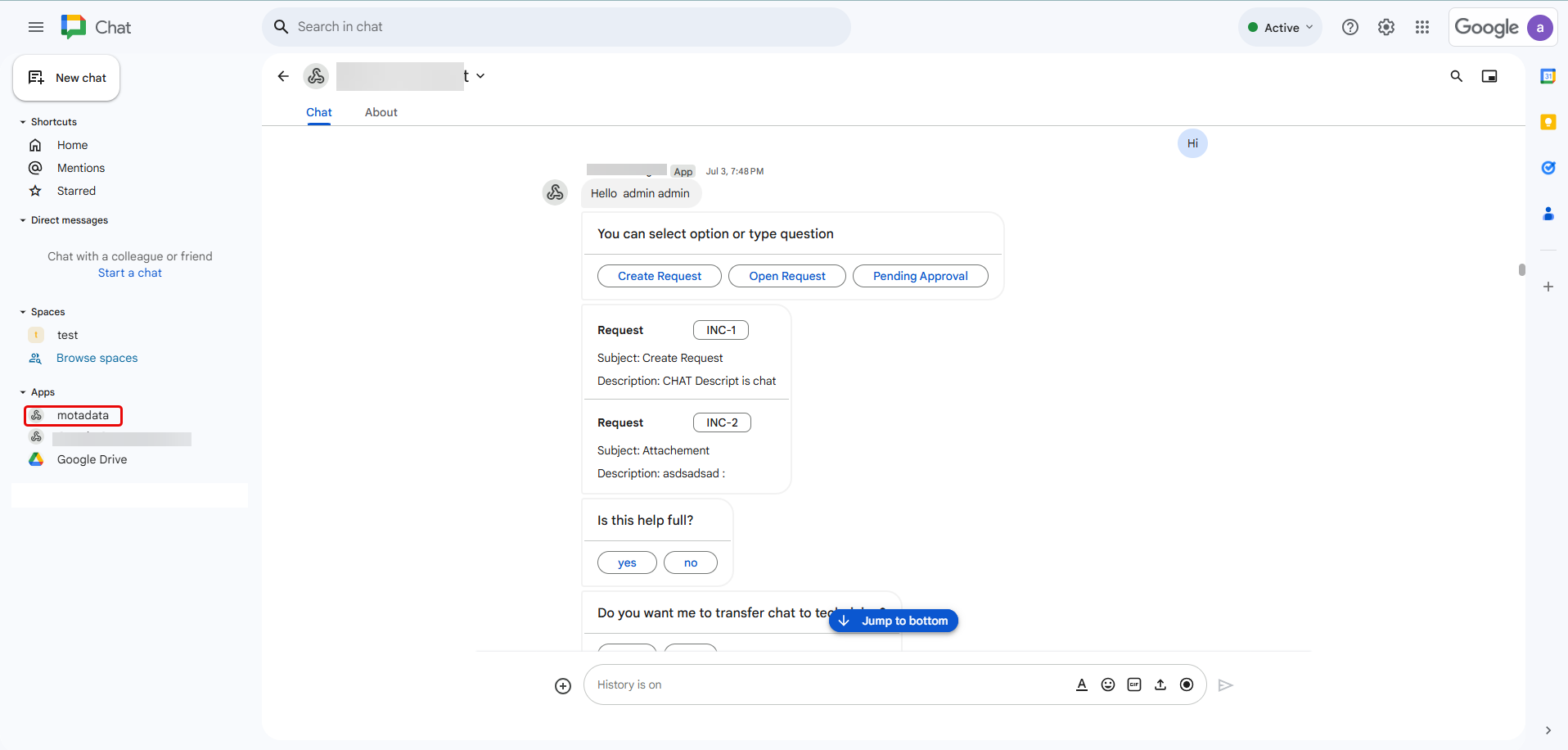Open the Google apps launcher

click(1422, 26)
